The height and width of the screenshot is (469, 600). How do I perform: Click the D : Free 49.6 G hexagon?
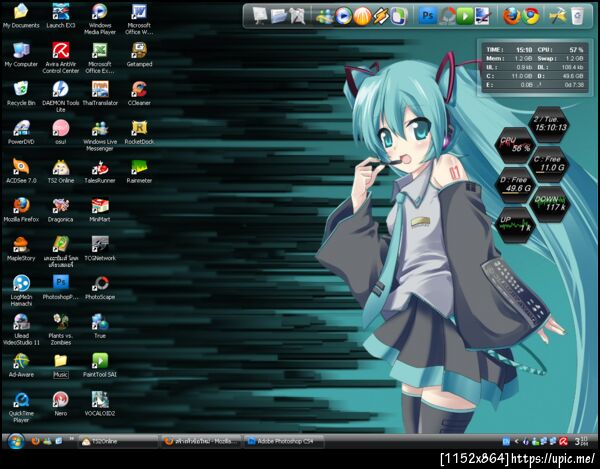pos(515,185)
